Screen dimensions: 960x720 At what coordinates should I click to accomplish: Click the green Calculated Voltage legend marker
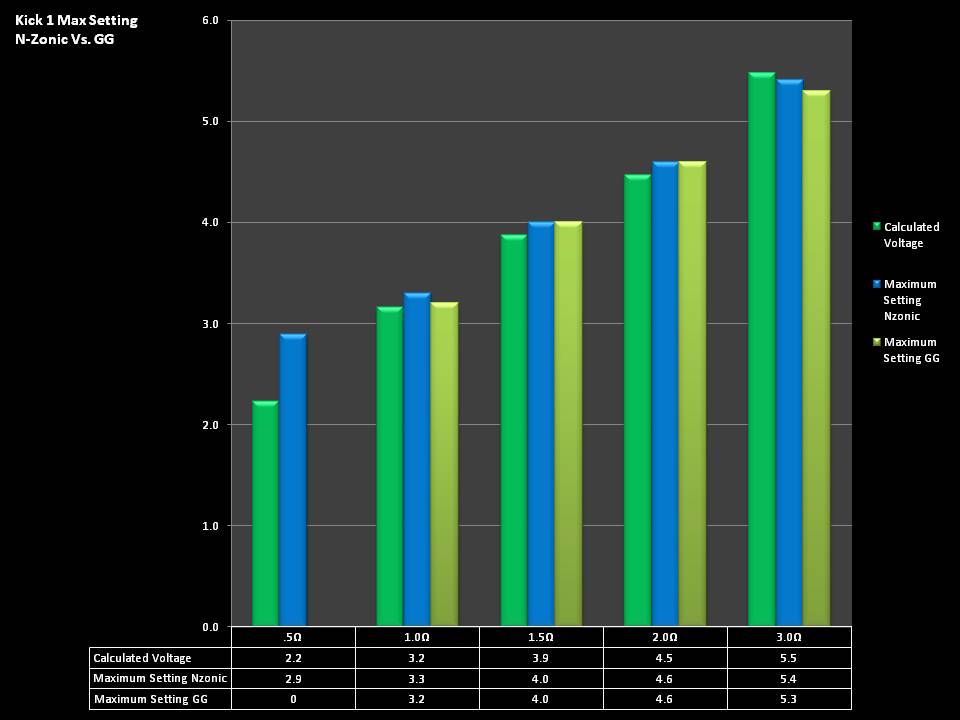(877, 227)
